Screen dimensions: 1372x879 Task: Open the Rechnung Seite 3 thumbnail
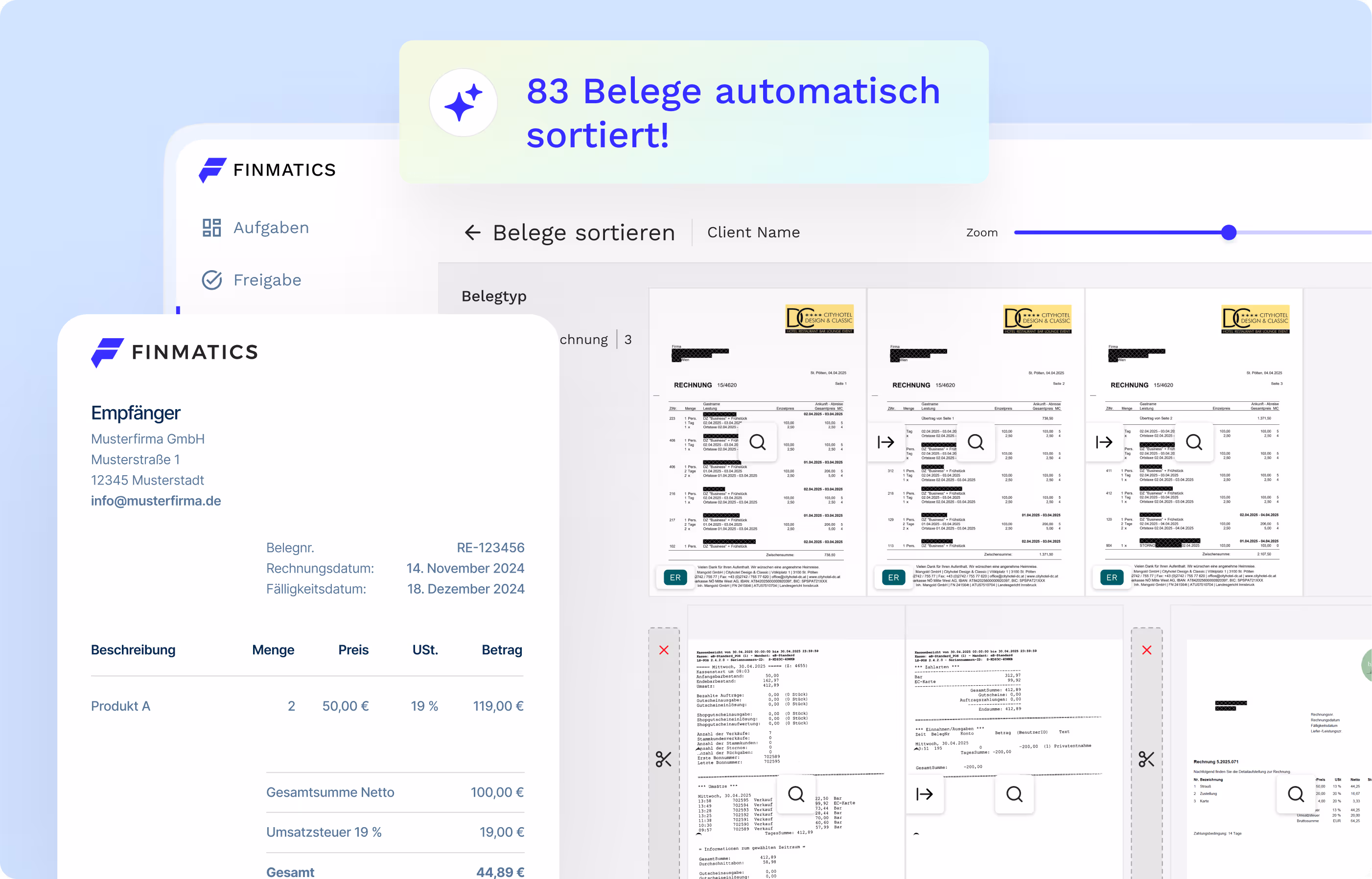coord(1193,442)
